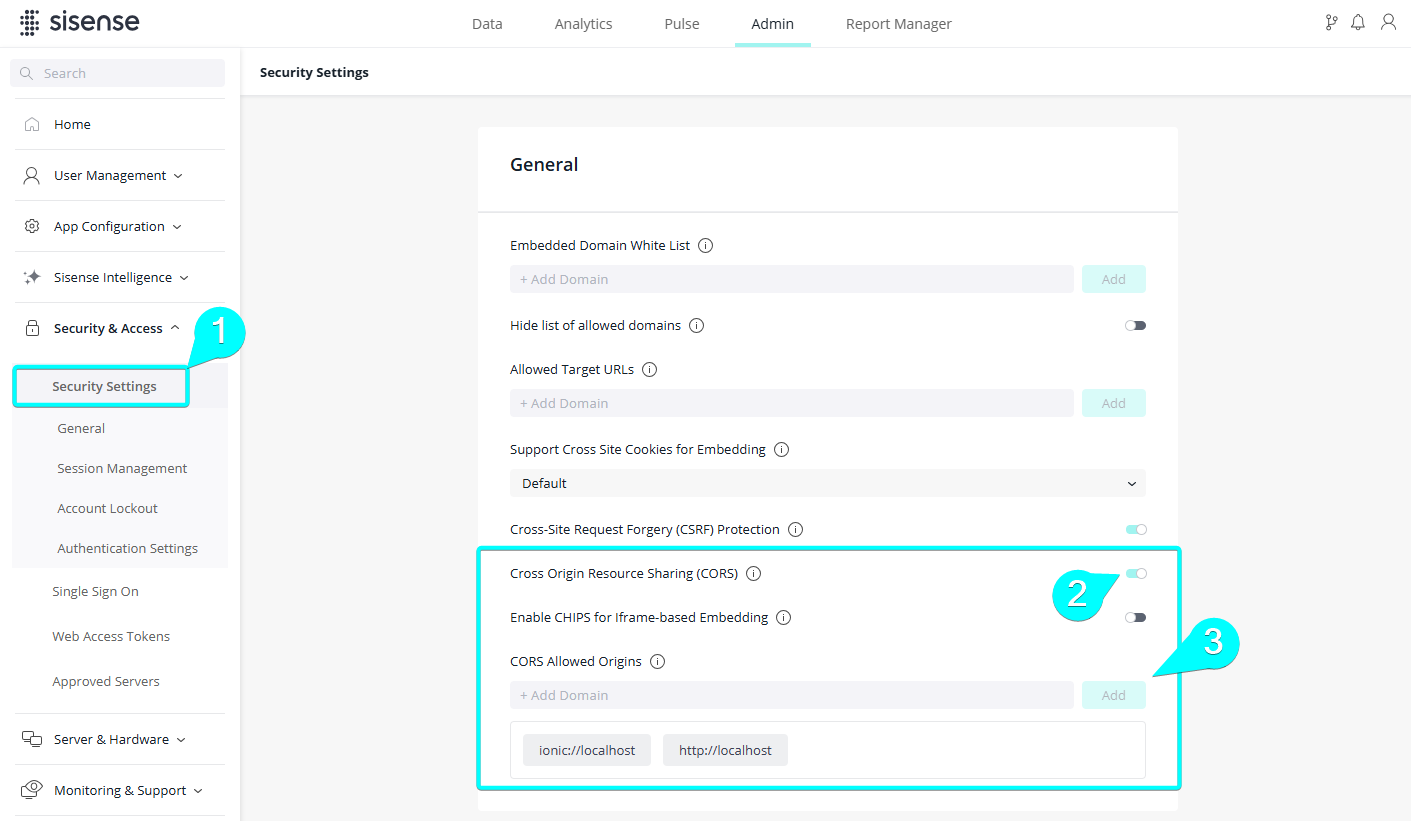Image resolution: width=1411 pixels, height=821 pixels.
Task: Open Single Sign On page
Action: [95, 591]
